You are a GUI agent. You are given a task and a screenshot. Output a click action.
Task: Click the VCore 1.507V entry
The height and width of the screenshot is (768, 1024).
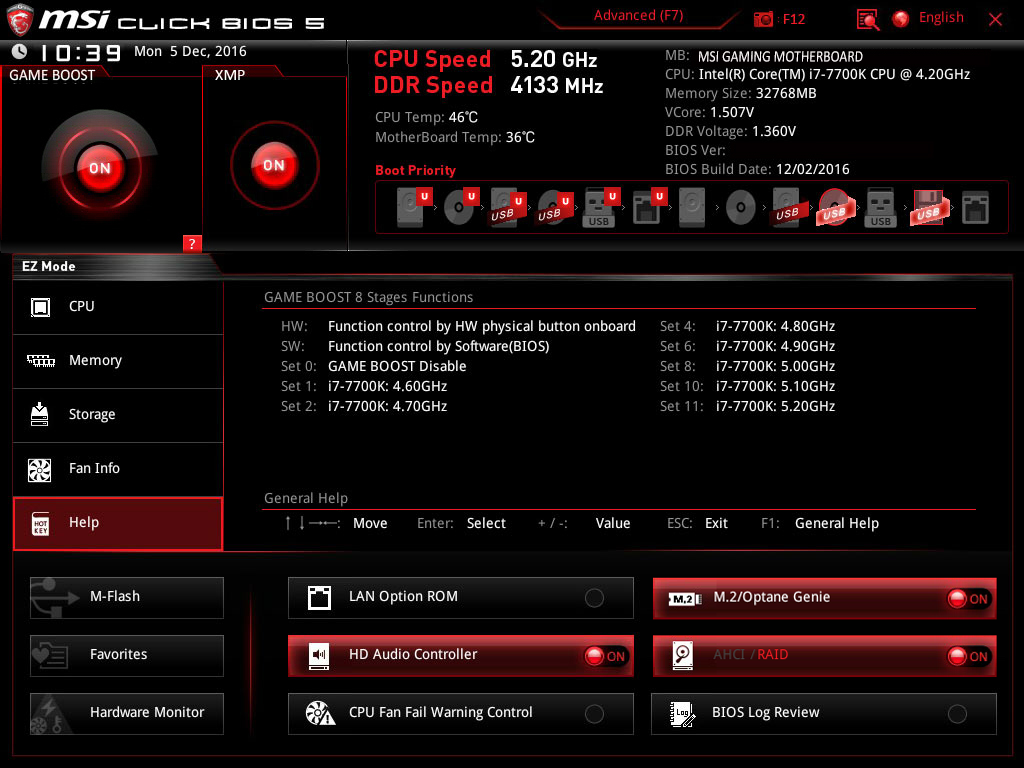point(709,112)
